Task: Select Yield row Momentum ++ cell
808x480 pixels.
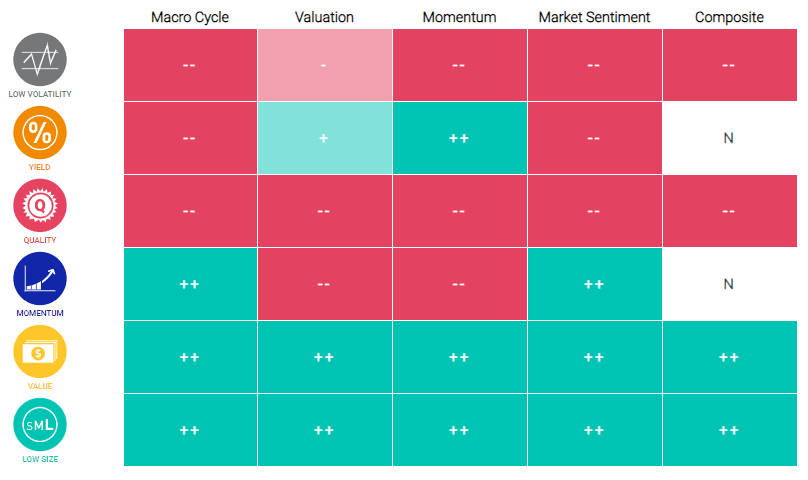Action: (x=459, y=138)
